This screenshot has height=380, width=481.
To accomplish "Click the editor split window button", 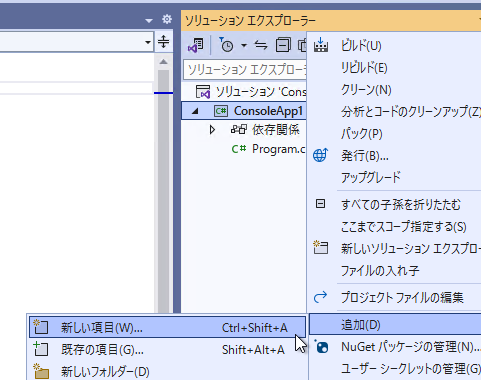I will point(164,42).
